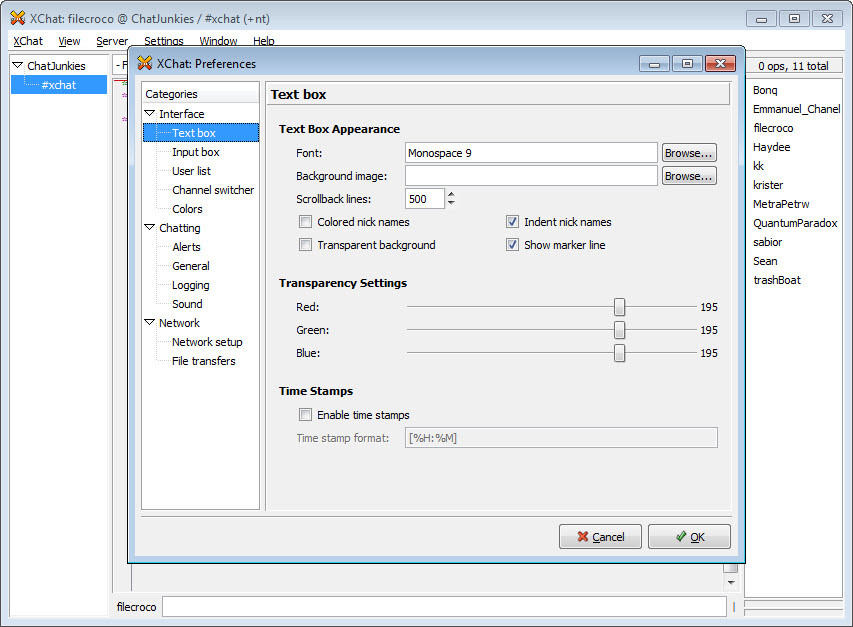The image size is (853, 627).
Task: Select Text box category
Action: [201, 133]
